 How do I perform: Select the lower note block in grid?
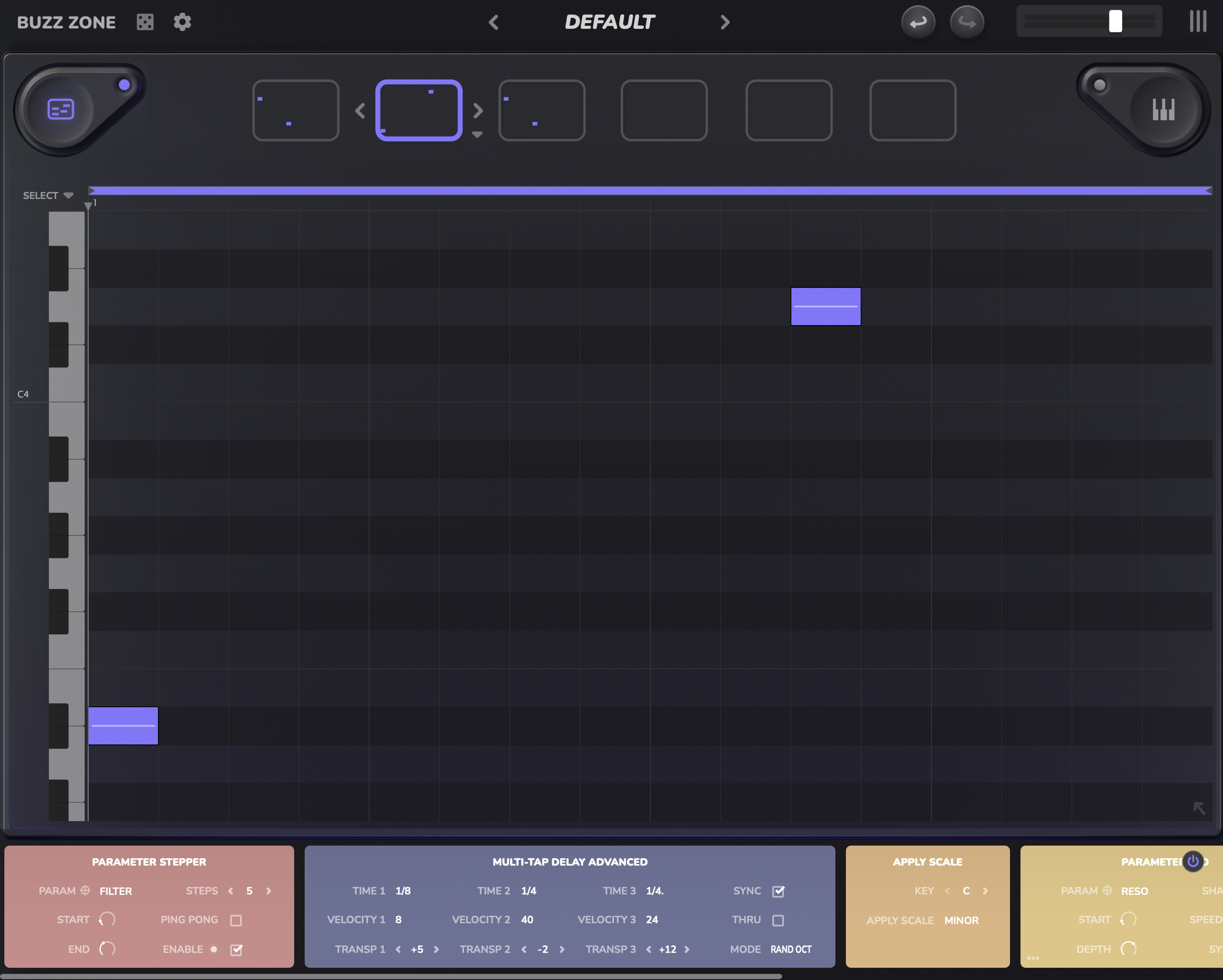pos(123,725)
